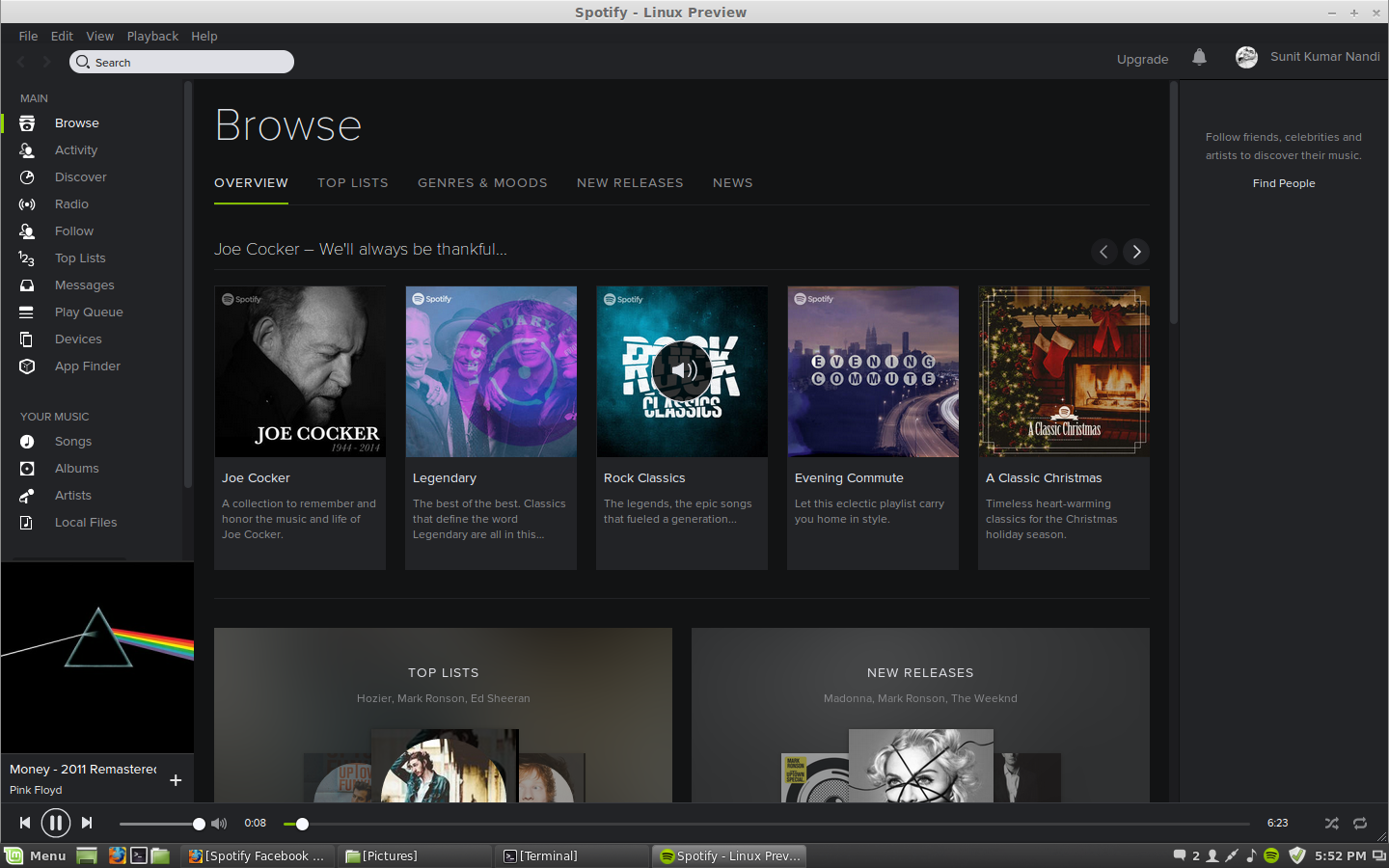Screen dimensions: 1389x868
Task: Switch to the Overview tab
Action: pyautogui.click(x=251, y=183)
